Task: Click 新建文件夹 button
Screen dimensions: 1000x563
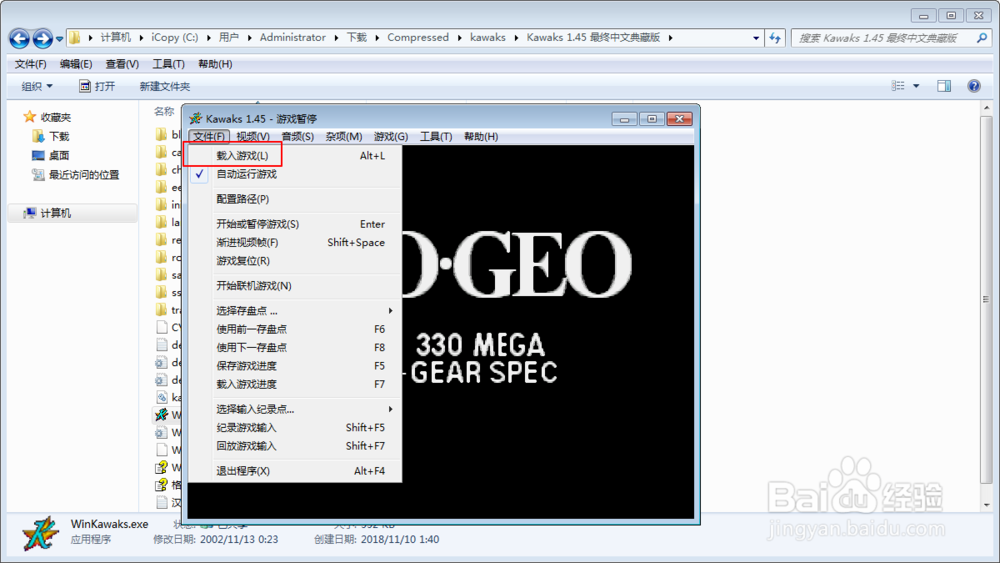Action: (x=165, y=86)
